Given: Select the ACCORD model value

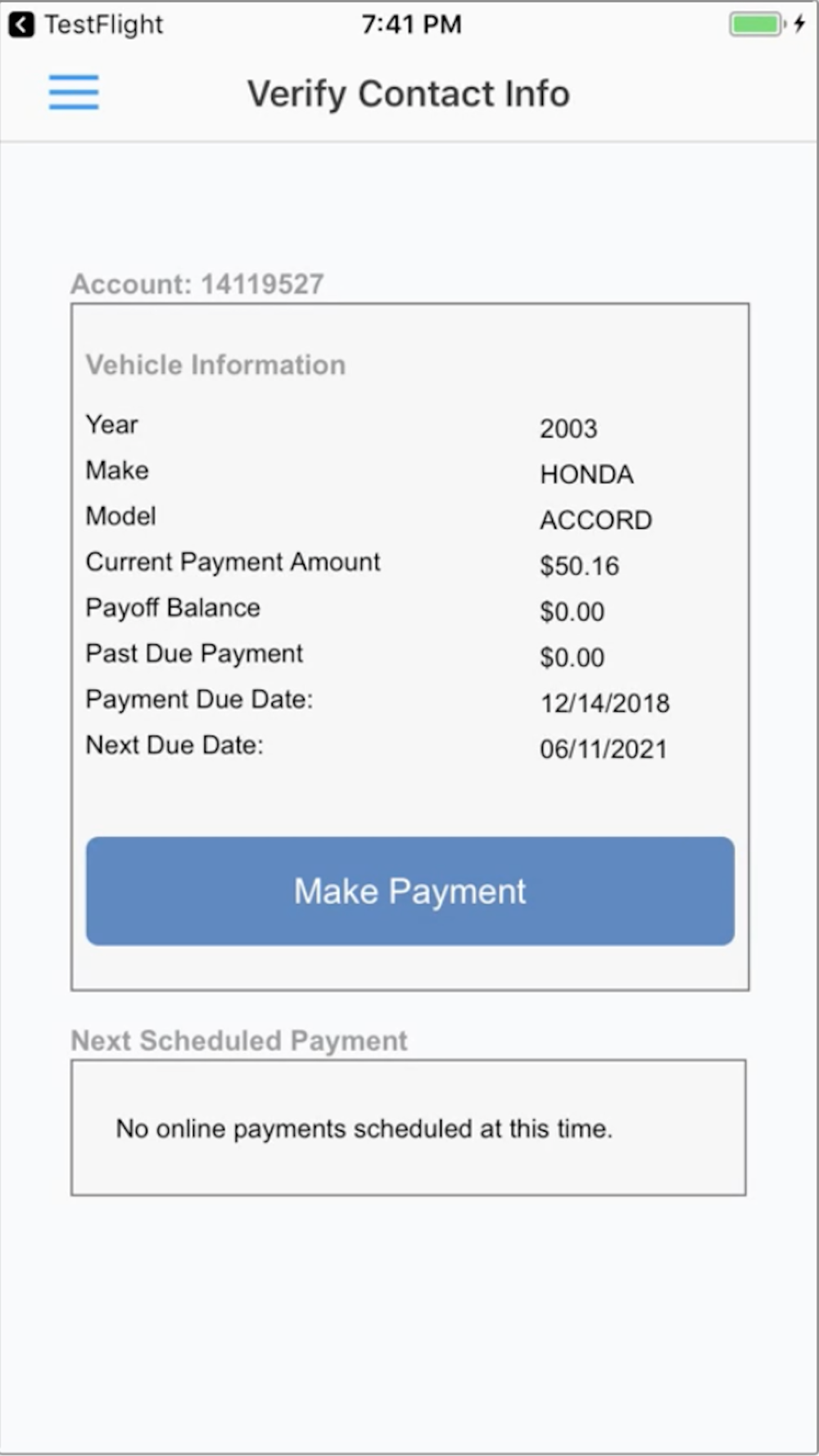Looking at the screenshot, I should pyautogui.click(x=595, y=520).
